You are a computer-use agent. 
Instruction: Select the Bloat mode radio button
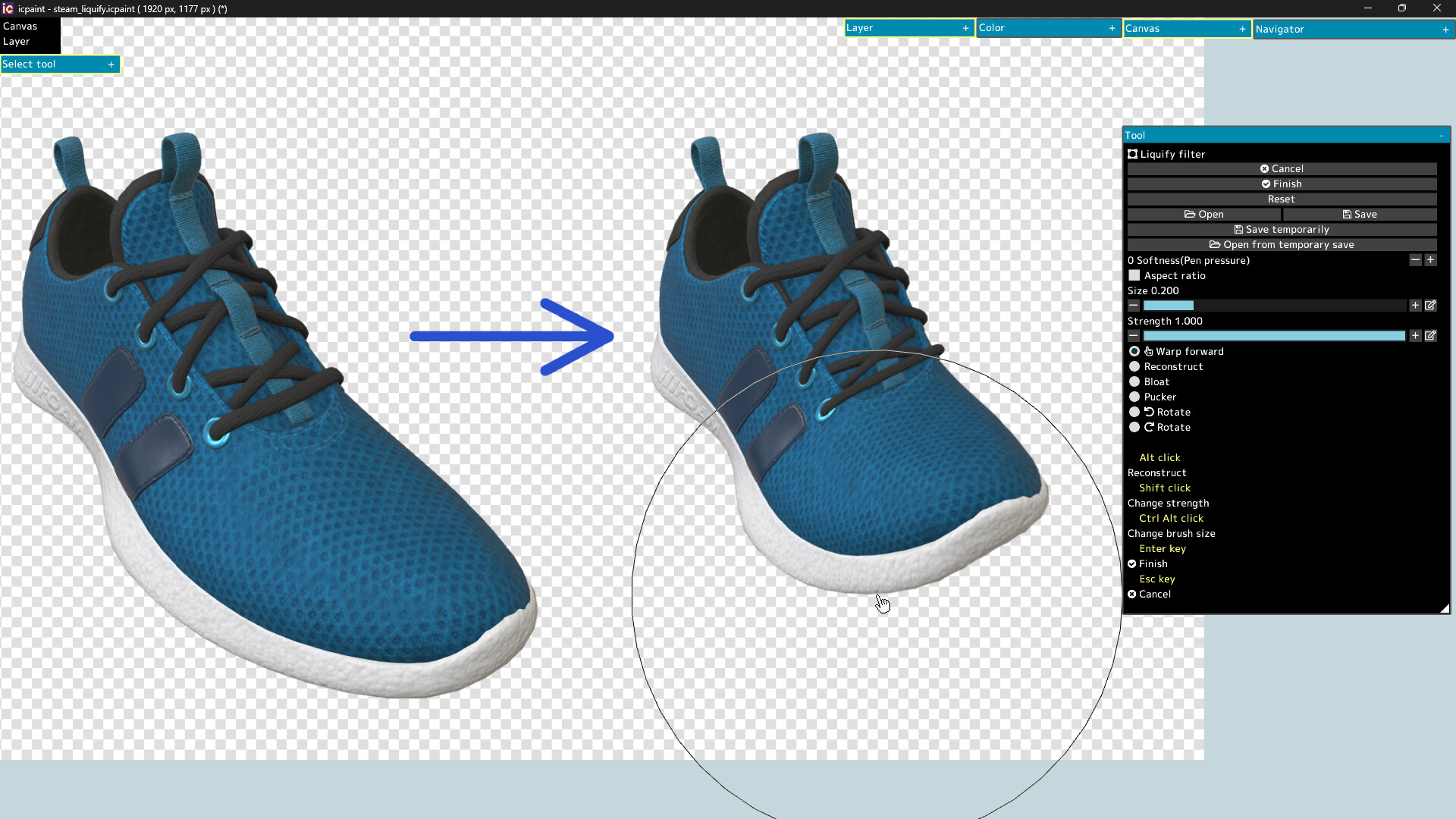1134,382
